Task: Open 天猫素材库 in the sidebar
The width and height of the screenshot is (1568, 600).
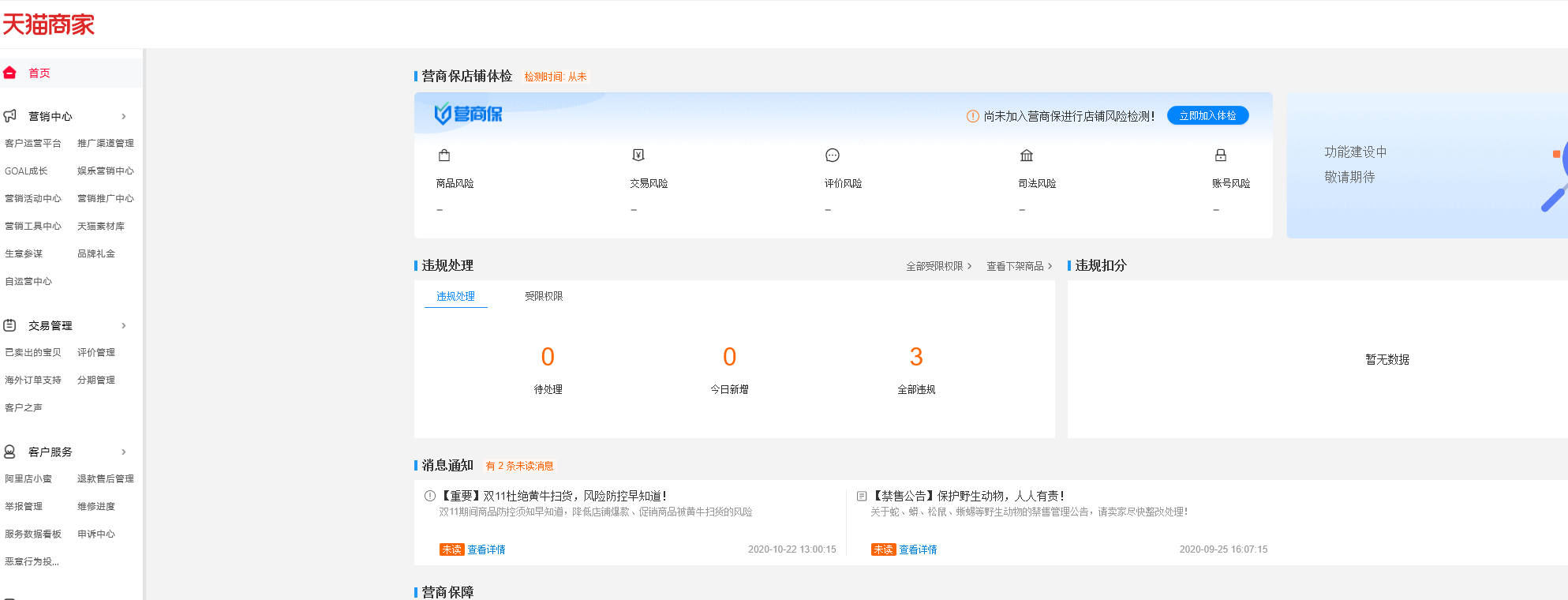Action: point(101,226)
